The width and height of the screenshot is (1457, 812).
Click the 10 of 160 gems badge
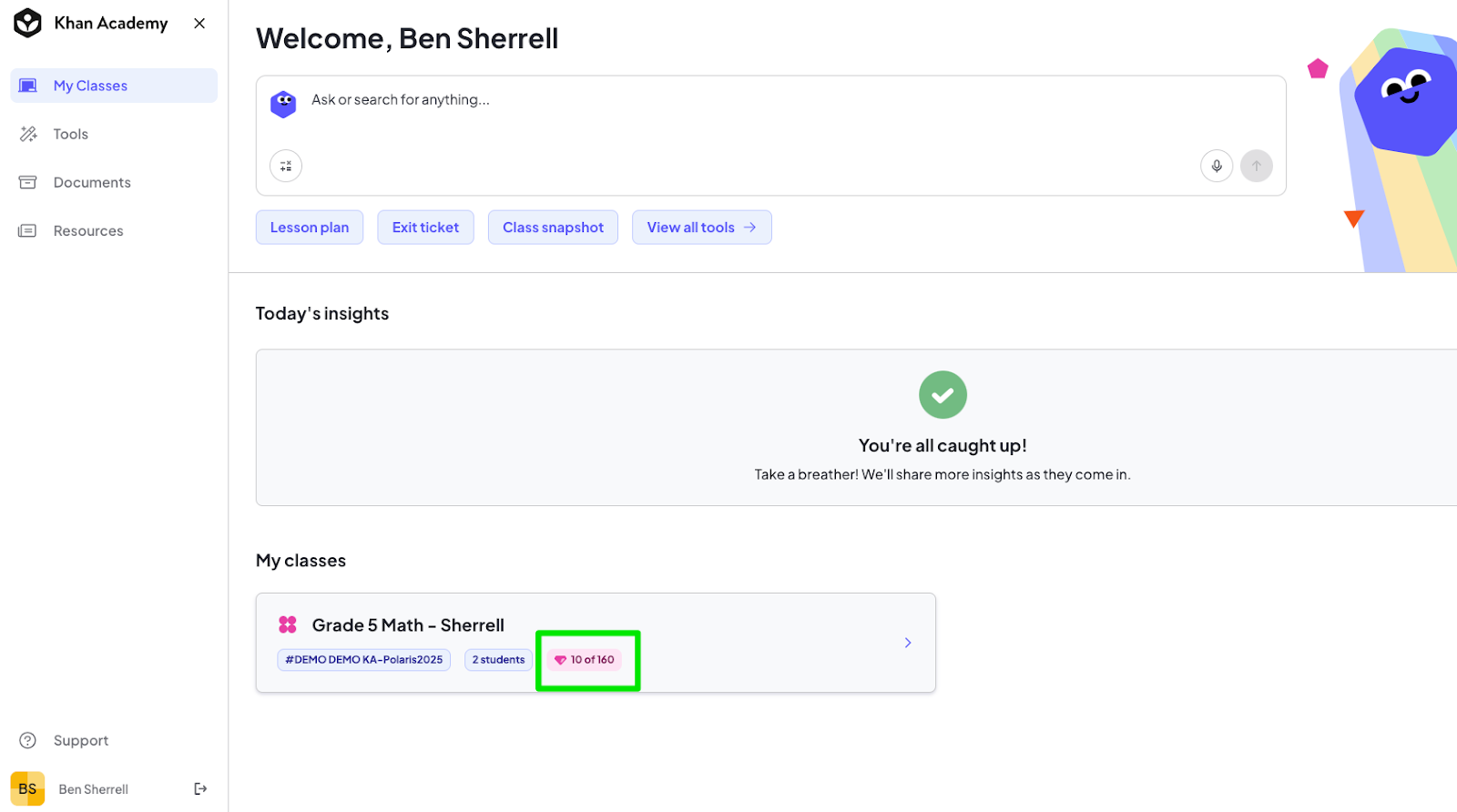585,659
